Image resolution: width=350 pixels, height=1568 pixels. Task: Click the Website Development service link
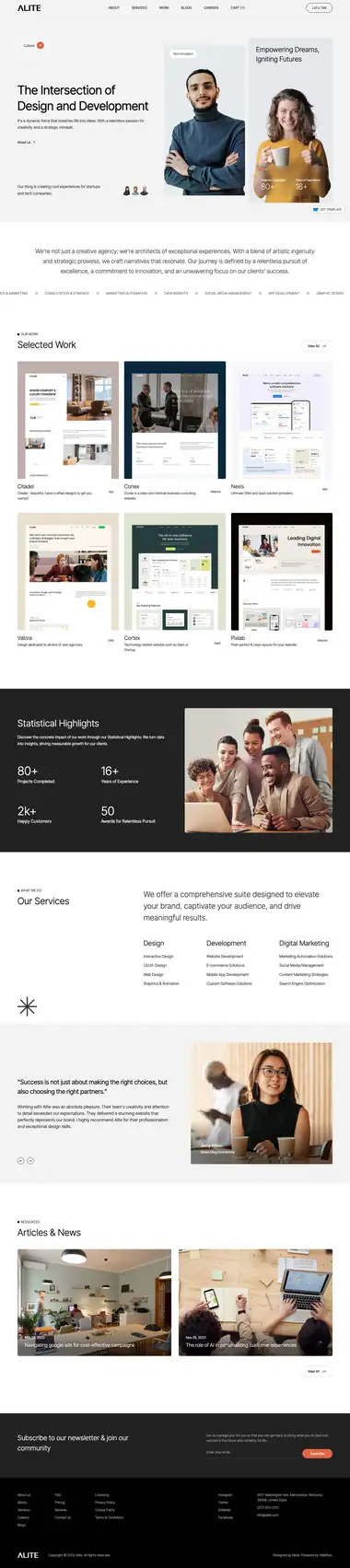click(x=225, y=956)
